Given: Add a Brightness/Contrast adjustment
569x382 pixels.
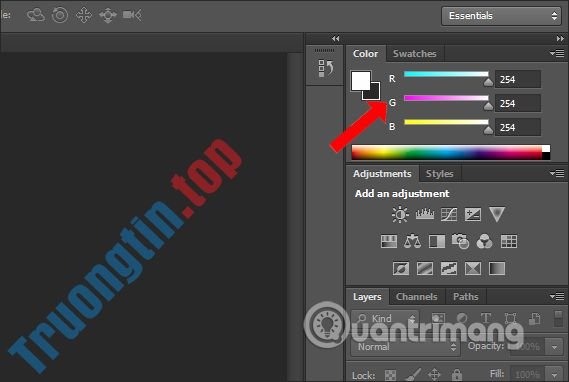Looking at the screenshot, I should coord(400,214).
